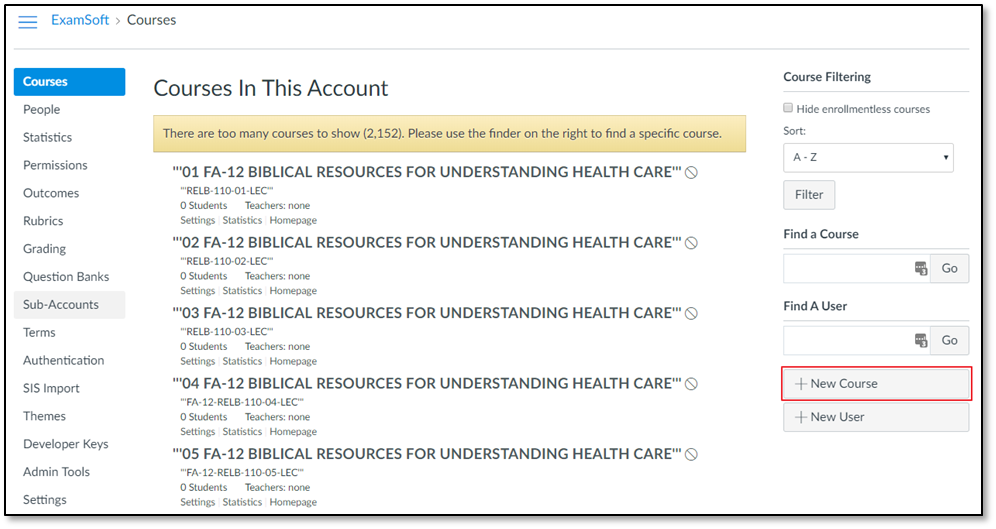Click the New User button
The height and width of the screenshot is (529, 996).
point(875,417)
